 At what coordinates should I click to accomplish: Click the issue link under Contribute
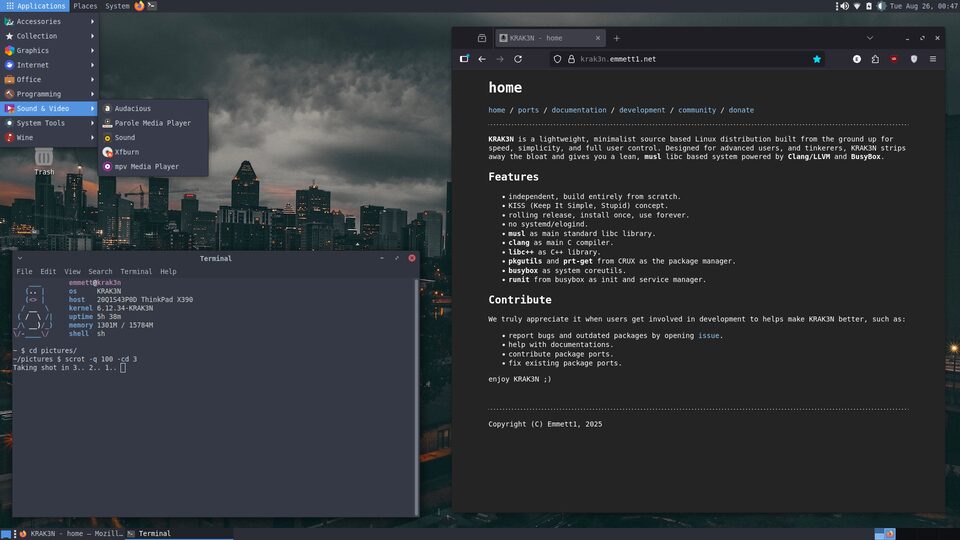click(x=708, y=336)
